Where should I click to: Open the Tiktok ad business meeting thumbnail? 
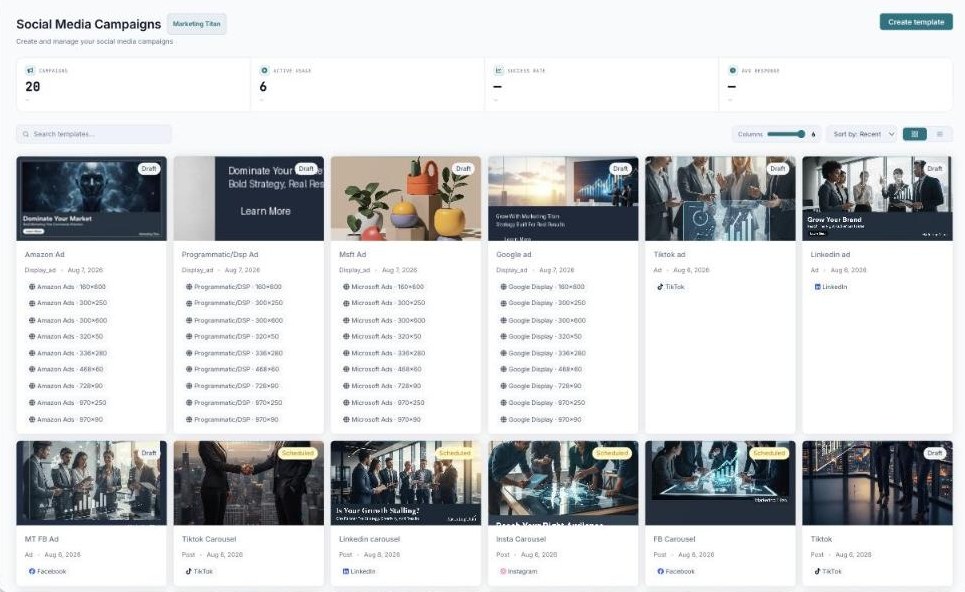click(720, 199)
